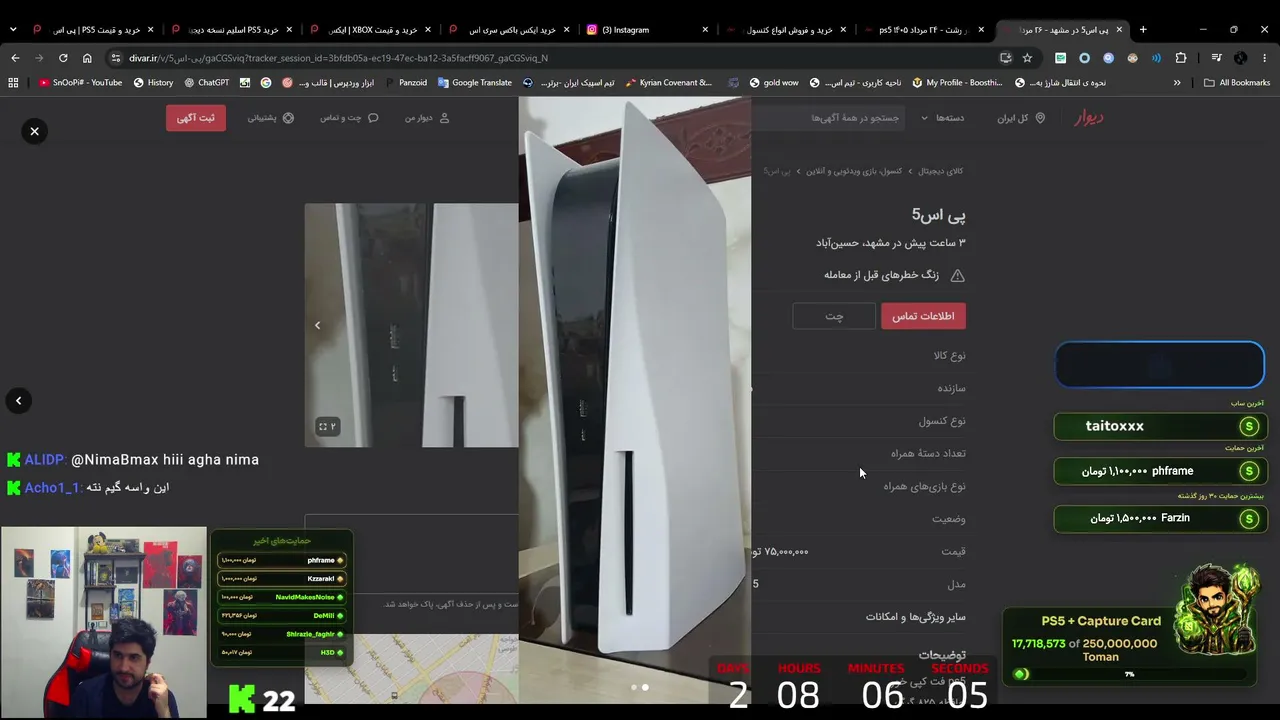1280x720 pixels.
Task: Open the کالای دیجیتال breadcrumb link
Action: point(941,171)
